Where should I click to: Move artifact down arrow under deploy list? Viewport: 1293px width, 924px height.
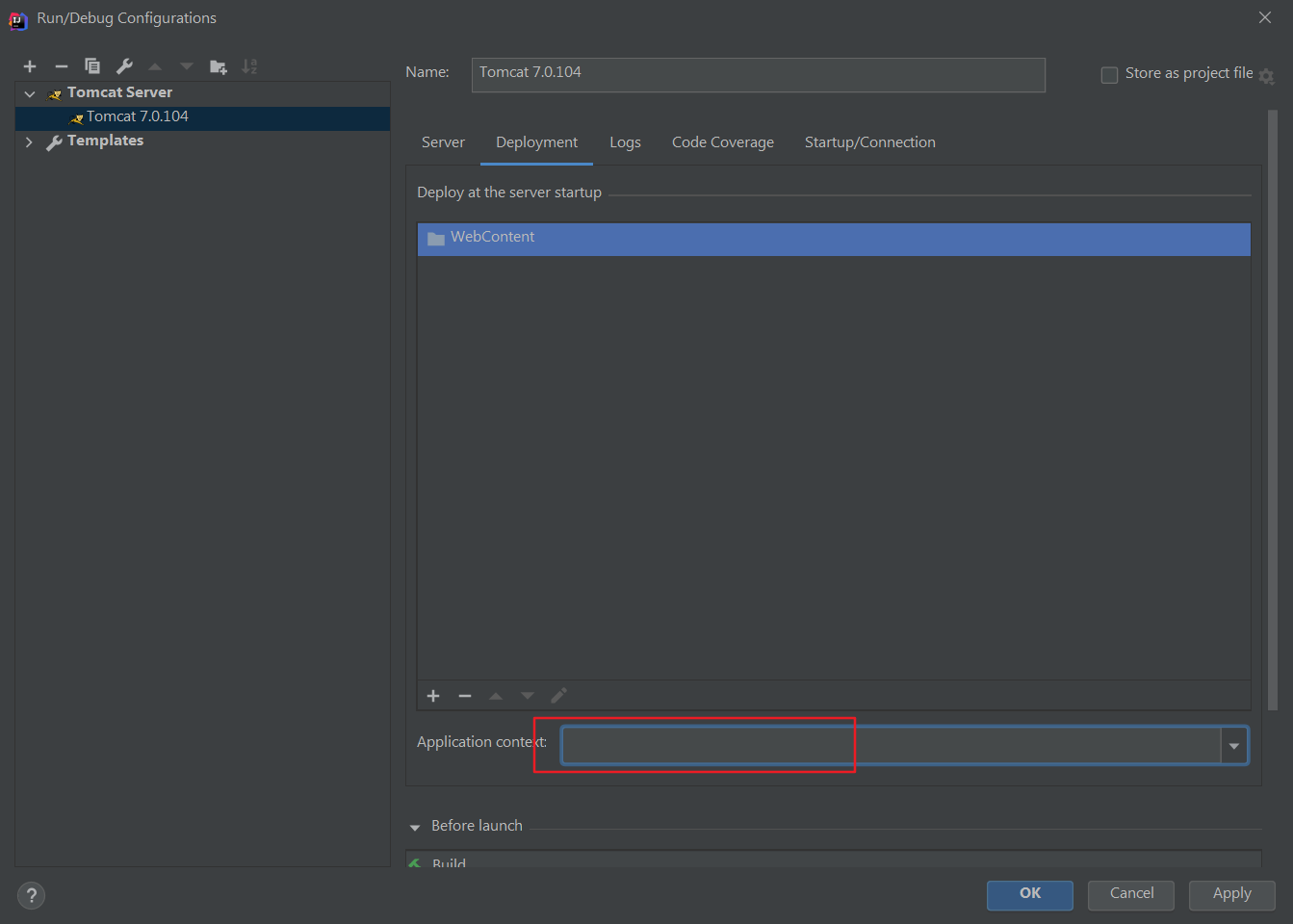[x=528, y=696]
